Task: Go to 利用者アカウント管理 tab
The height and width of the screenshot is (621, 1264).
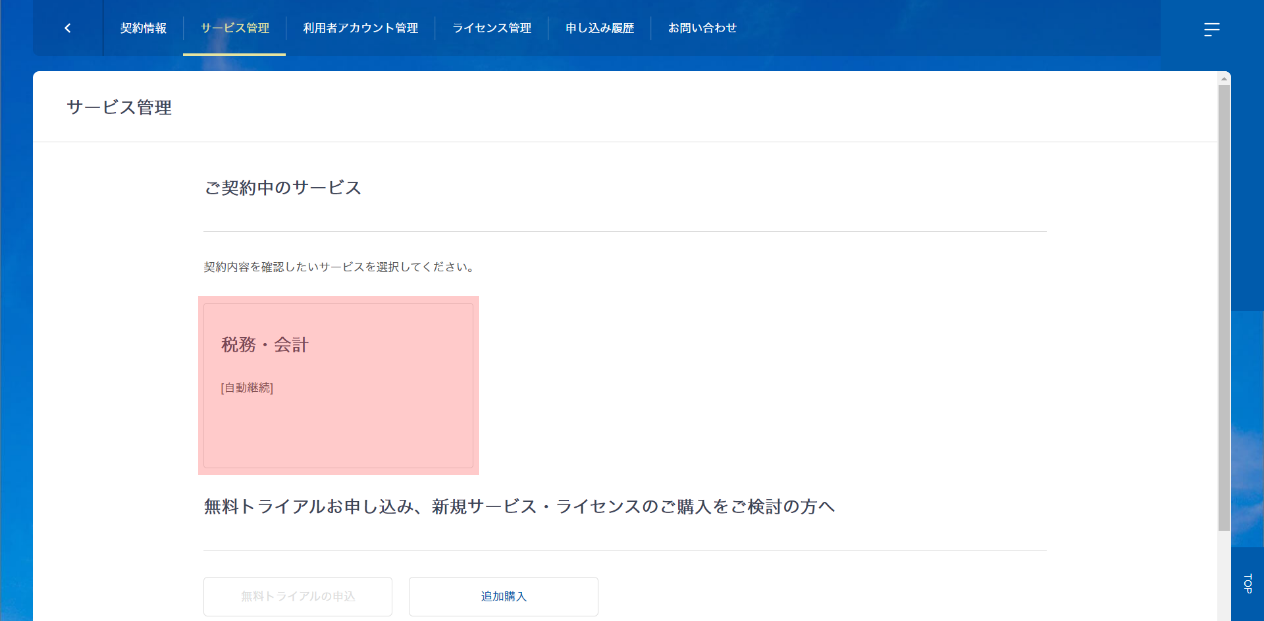Action: click(x=361, y=28)
